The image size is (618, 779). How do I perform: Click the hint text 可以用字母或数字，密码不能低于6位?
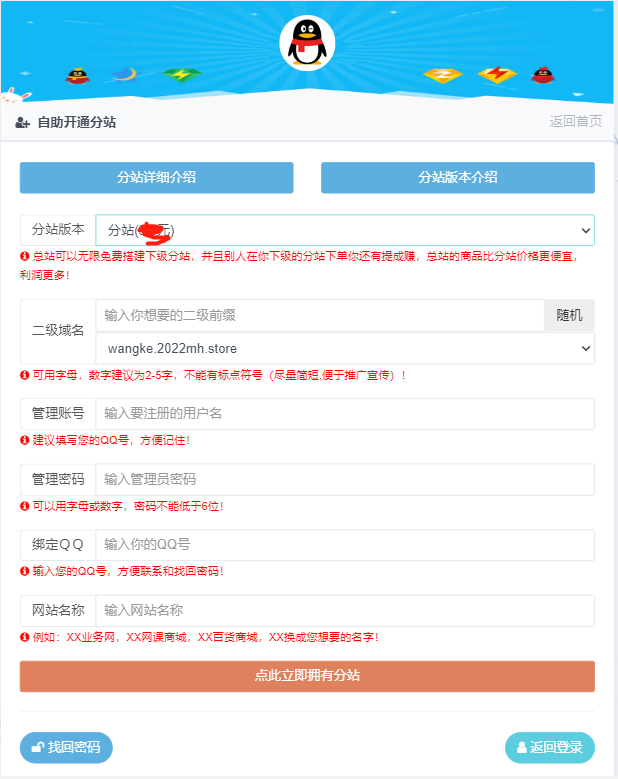128,506
